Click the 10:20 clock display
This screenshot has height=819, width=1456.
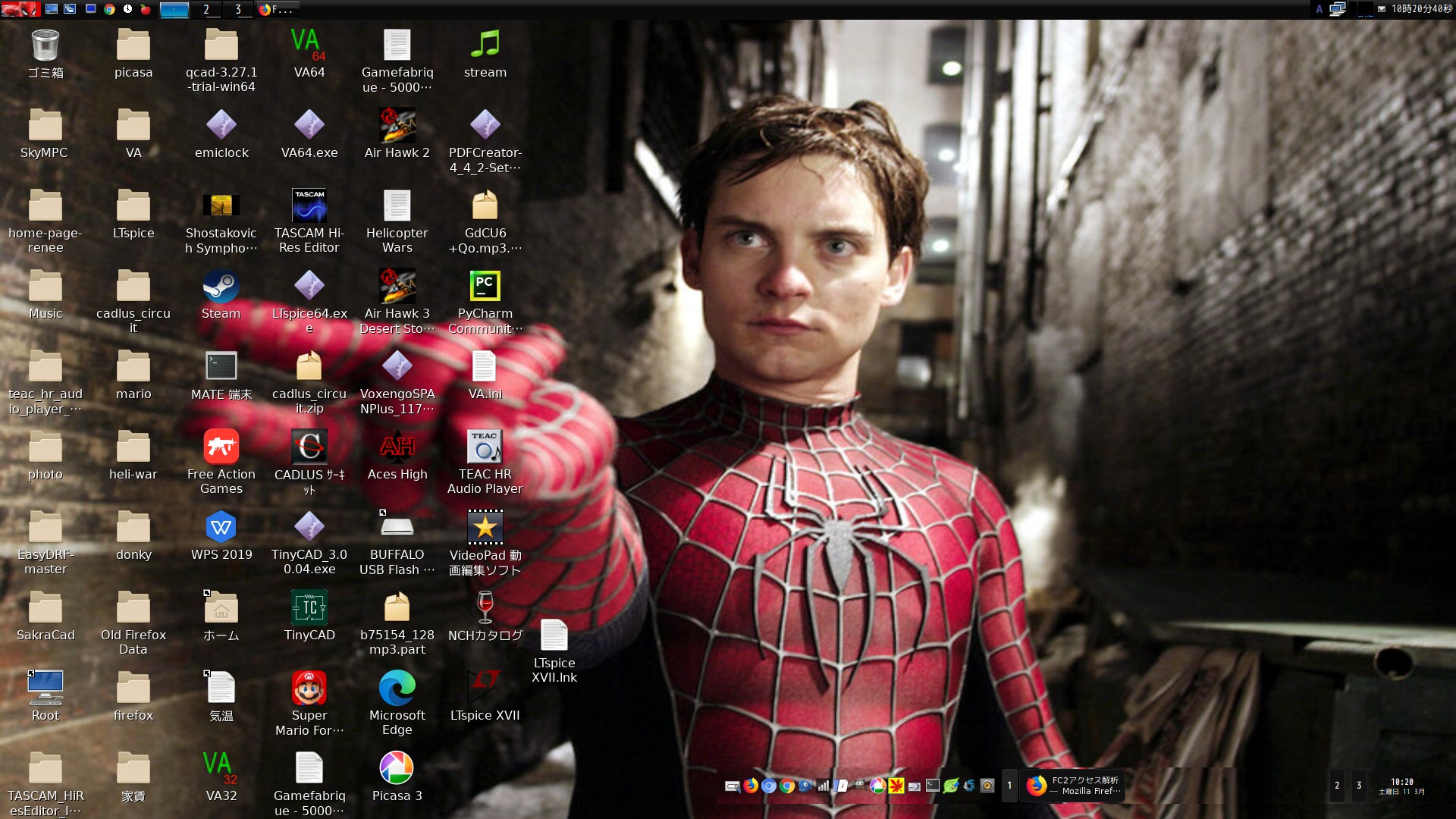(x=1403, y=781)
